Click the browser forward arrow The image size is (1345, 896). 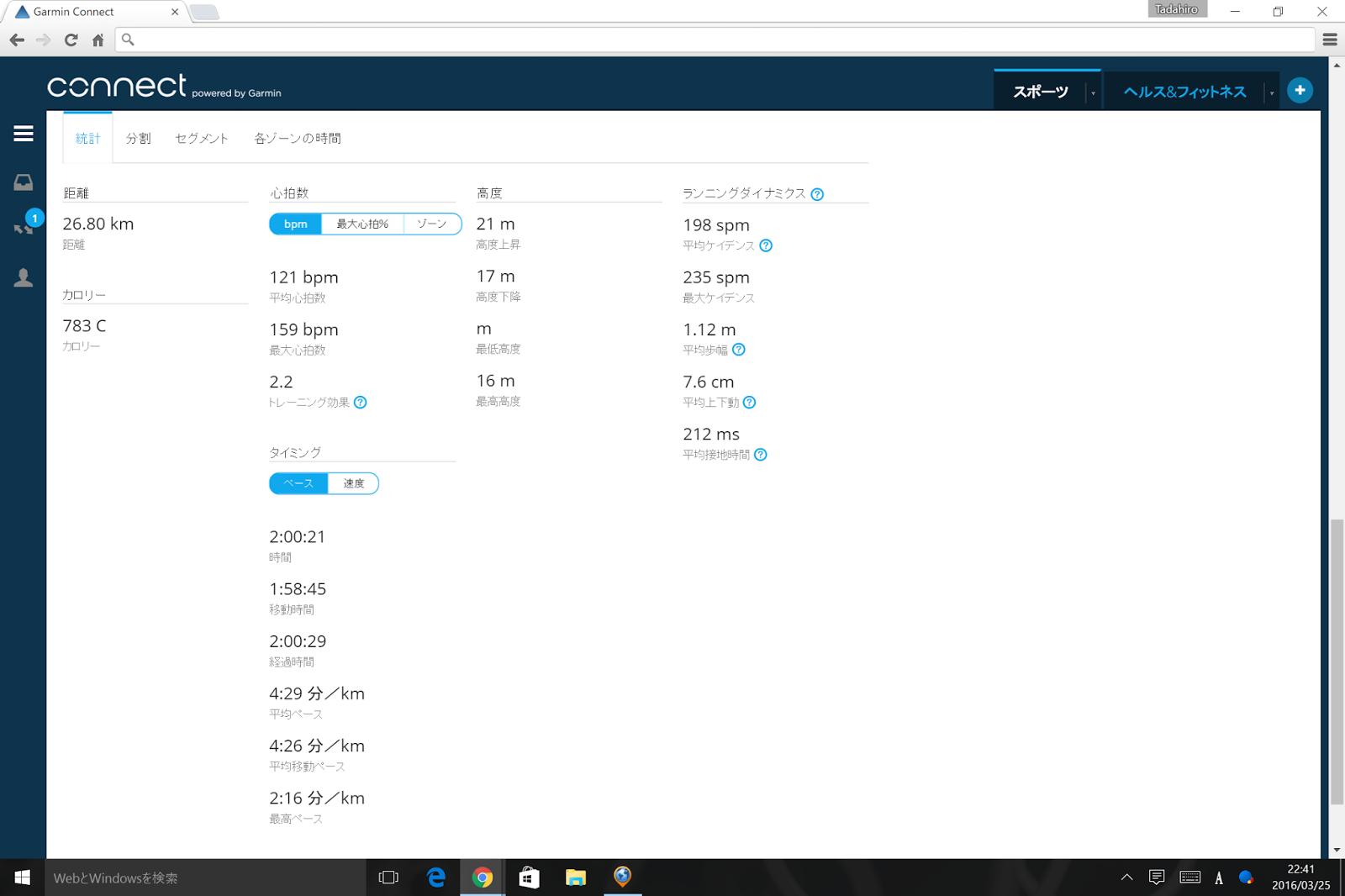[44, 40]
